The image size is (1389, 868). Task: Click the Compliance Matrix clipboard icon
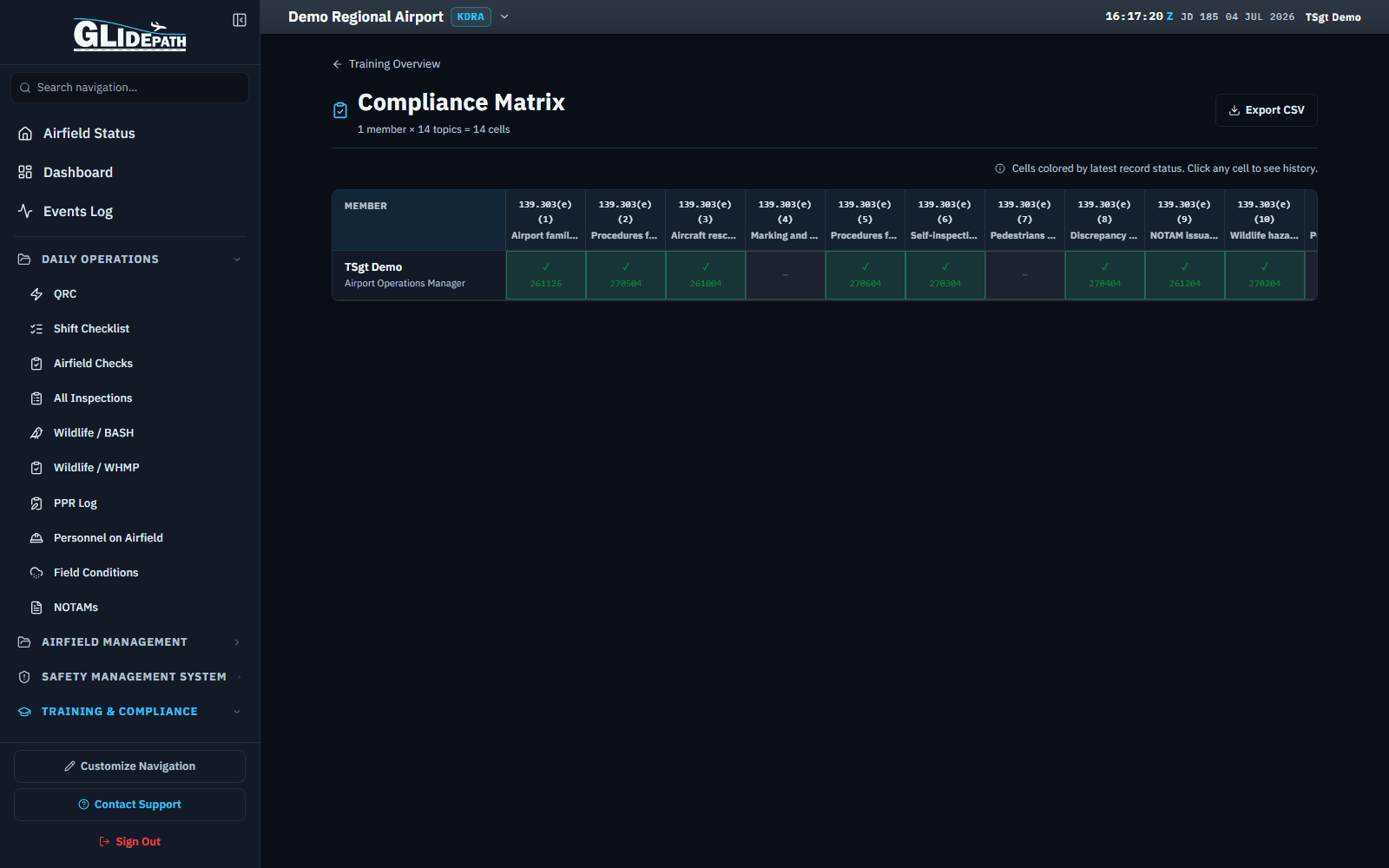(340, 110)
